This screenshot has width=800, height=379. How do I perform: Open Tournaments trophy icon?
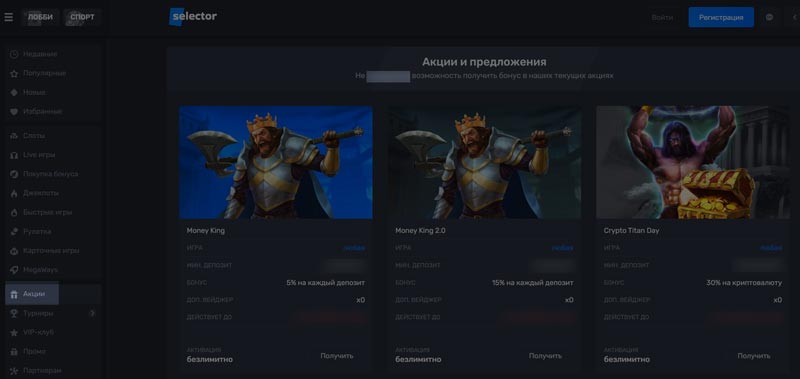point(14,313)
